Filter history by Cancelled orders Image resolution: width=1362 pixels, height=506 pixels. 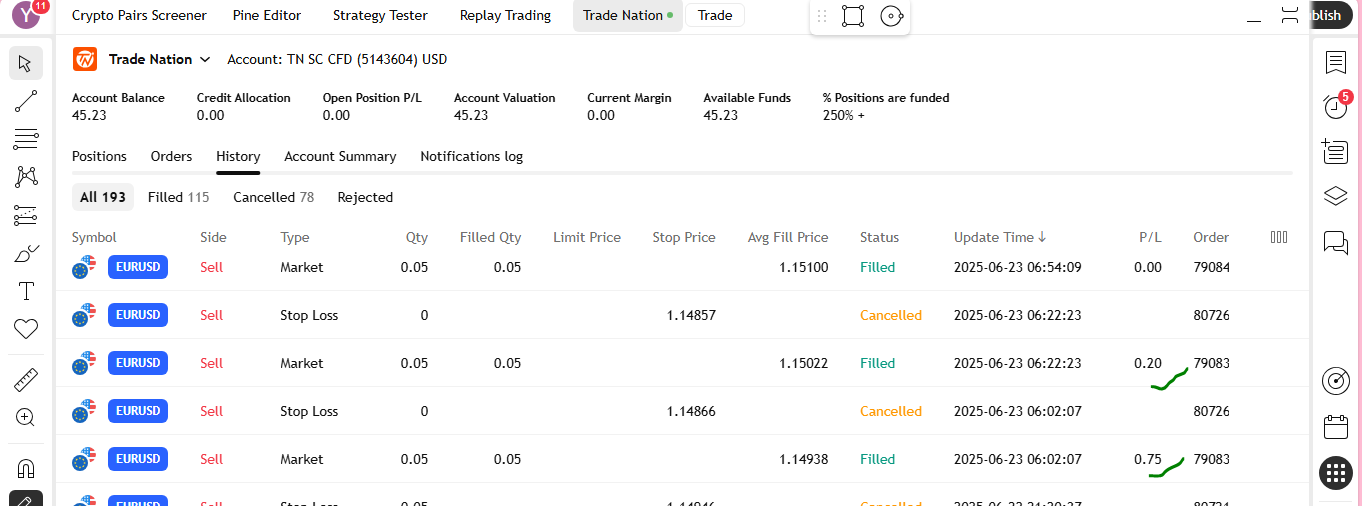coord(273,197)
